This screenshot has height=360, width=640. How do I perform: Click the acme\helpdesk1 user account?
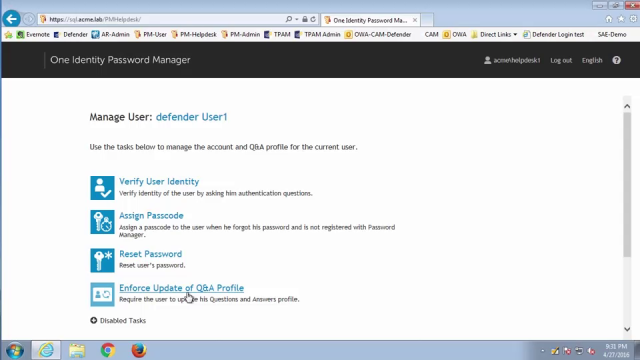coord(512,60)
